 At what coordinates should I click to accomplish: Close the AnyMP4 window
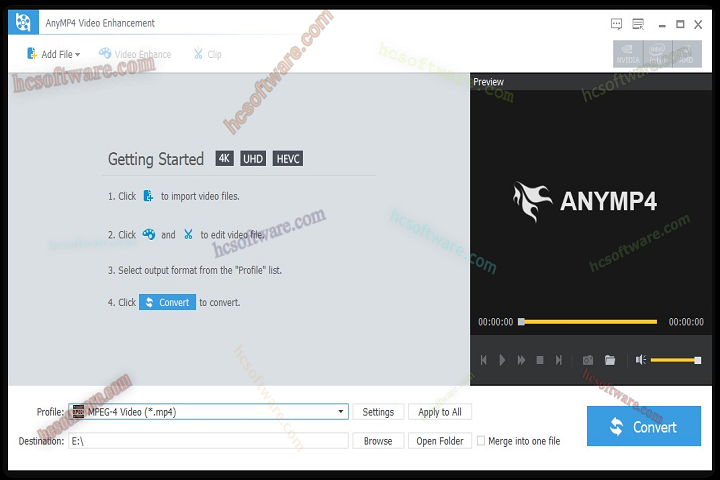(698, 24)
